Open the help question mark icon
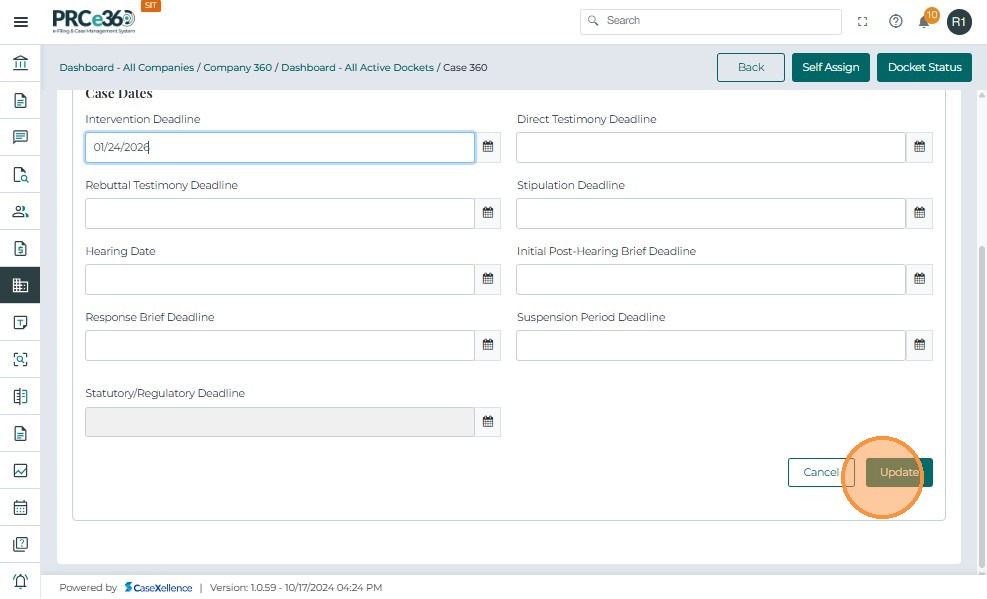The height and width of the screenshot is (599, 987). pos(895,21)
